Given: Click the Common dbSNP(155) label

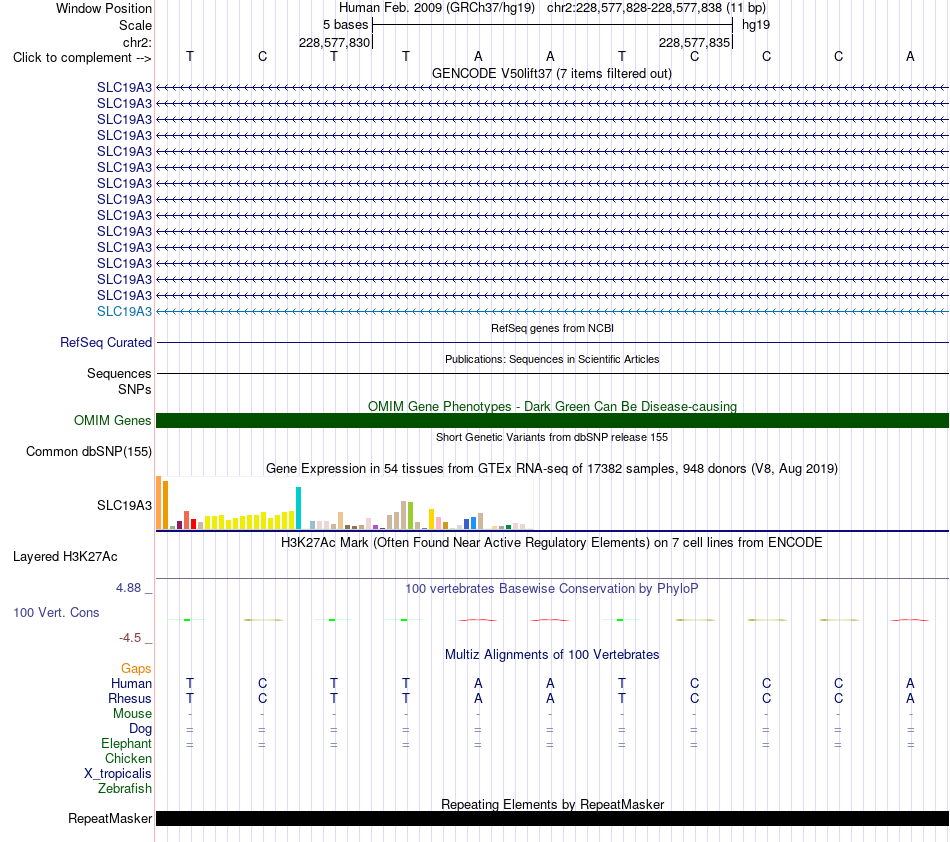Looking at the screenshot, I should [x=88, y=451].
